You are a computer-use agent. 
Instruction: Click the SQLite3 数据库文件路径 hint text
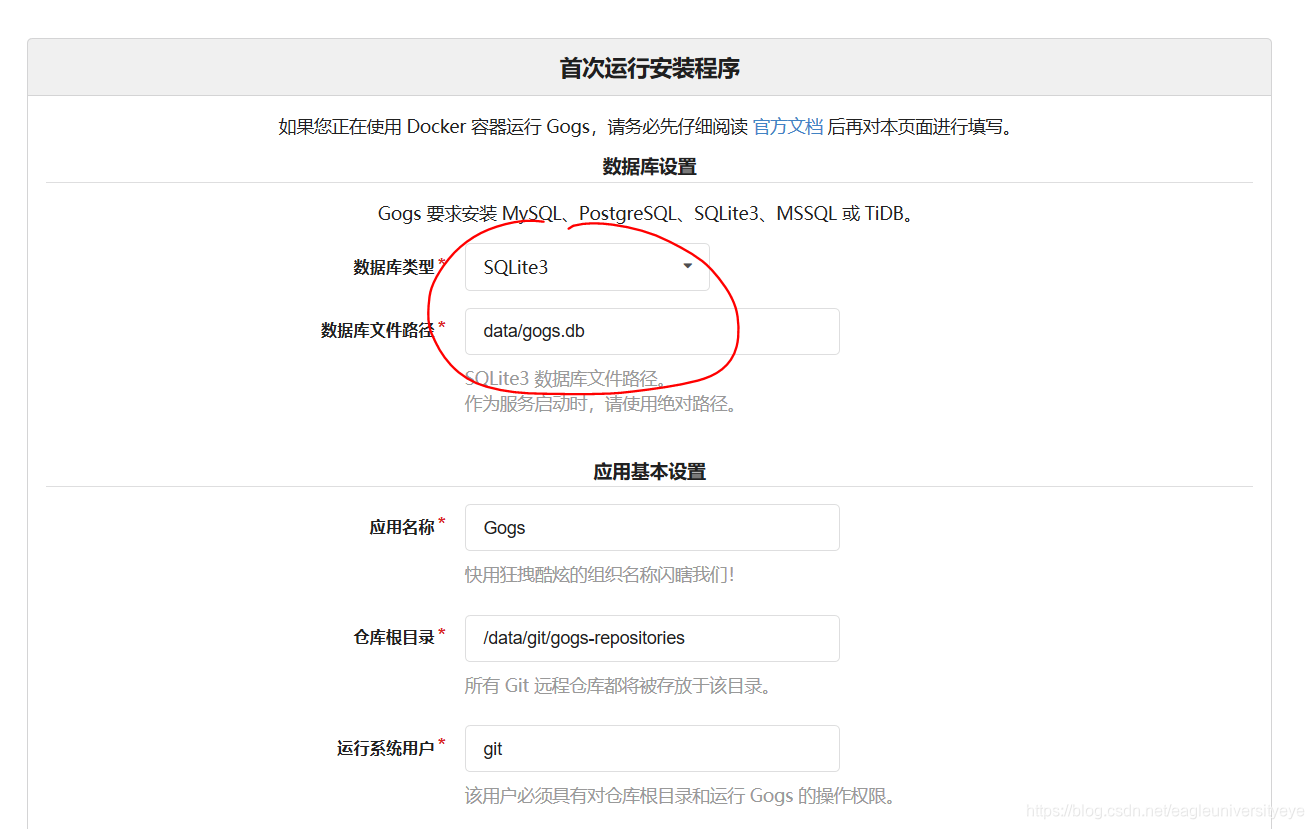pyautogui.click(x=566, y=379)
